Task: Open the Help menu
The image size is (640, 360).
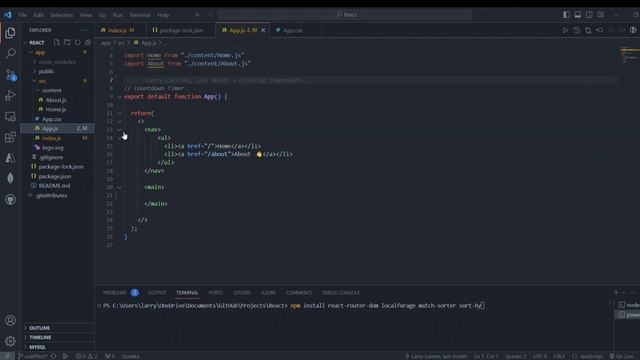Action: coord(163,15)
